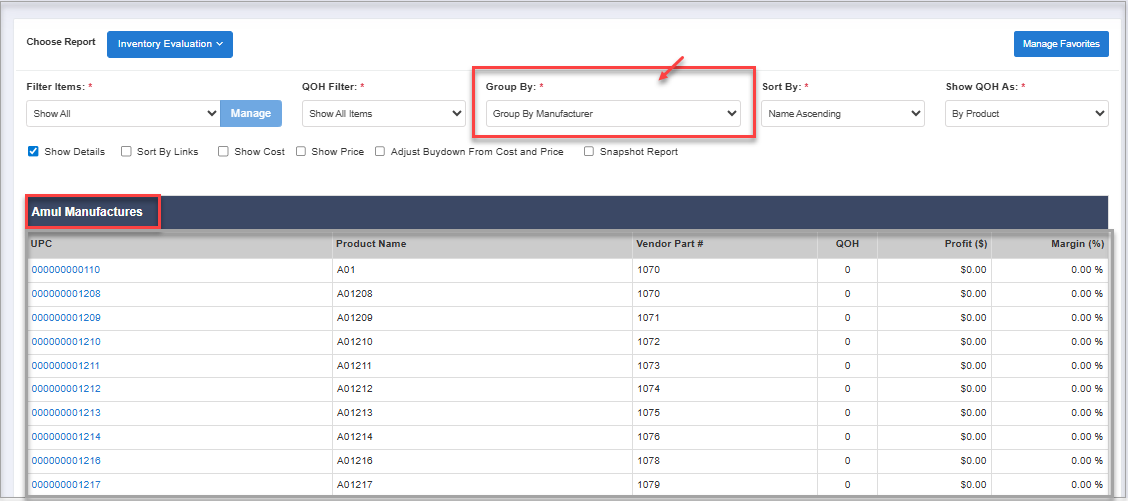Enable the Show Price checkbox
Image resolution: width=1128 pixels, height=501 pixels.
click(x=301, y=152)
